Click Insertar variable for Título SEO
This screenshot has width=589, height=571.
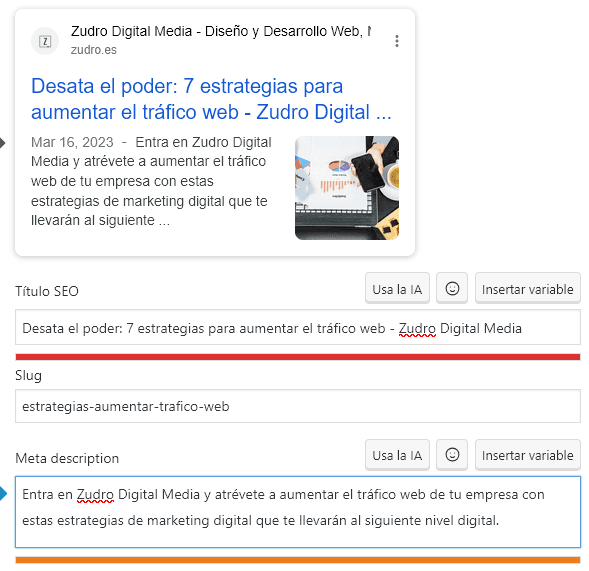[x=527, y=289]
